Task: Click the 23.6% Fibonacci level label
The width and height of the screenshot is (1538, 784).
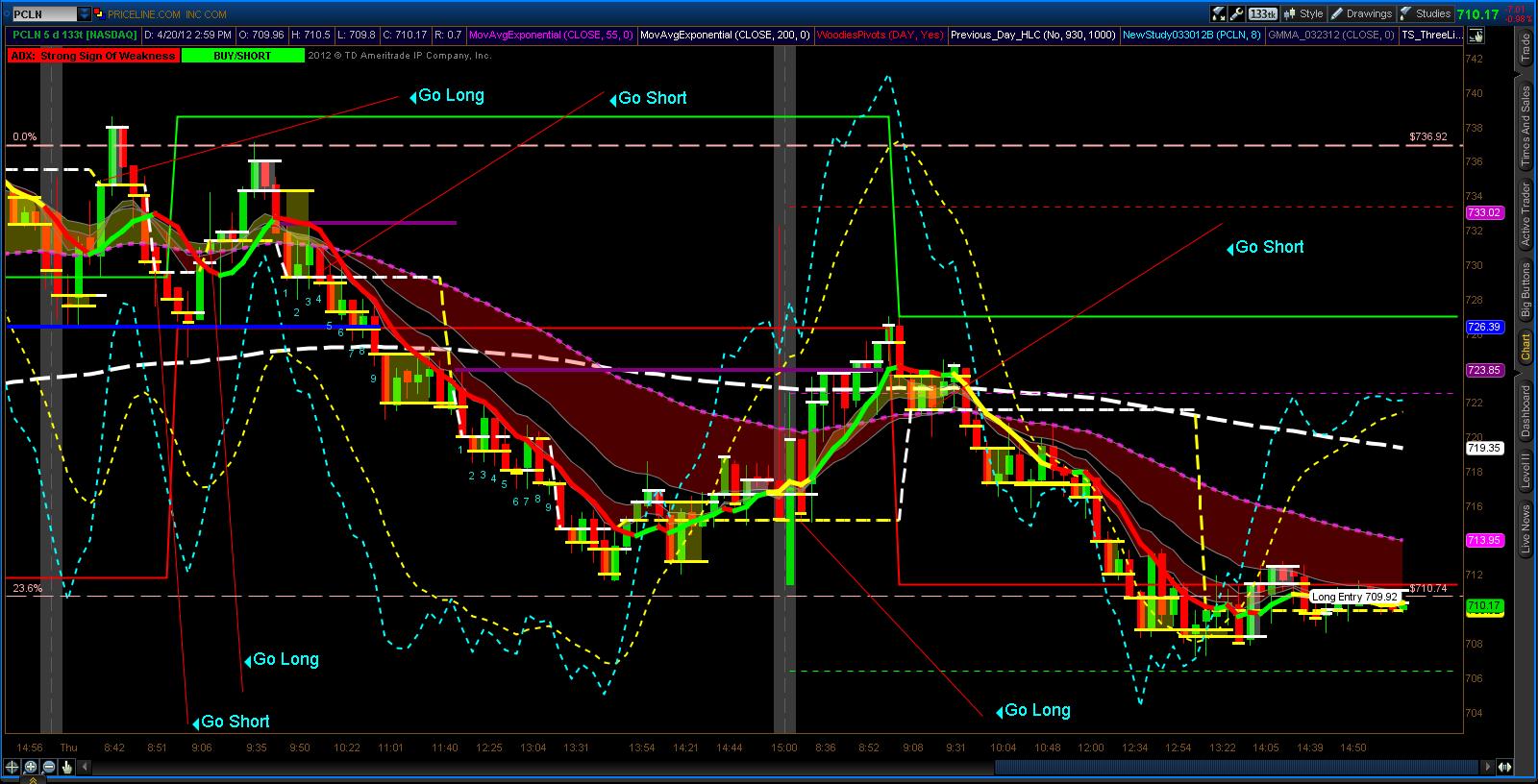Action: click(27, 587)
